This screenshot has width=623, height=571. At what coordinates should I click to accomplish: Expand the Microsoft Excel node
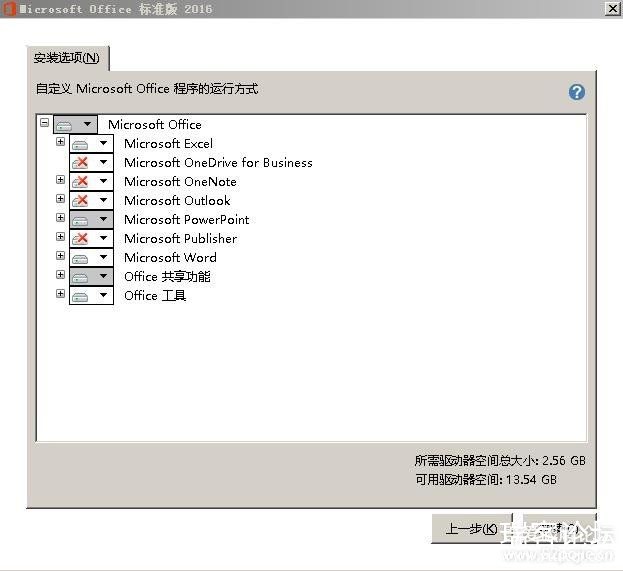coord(60,141)
